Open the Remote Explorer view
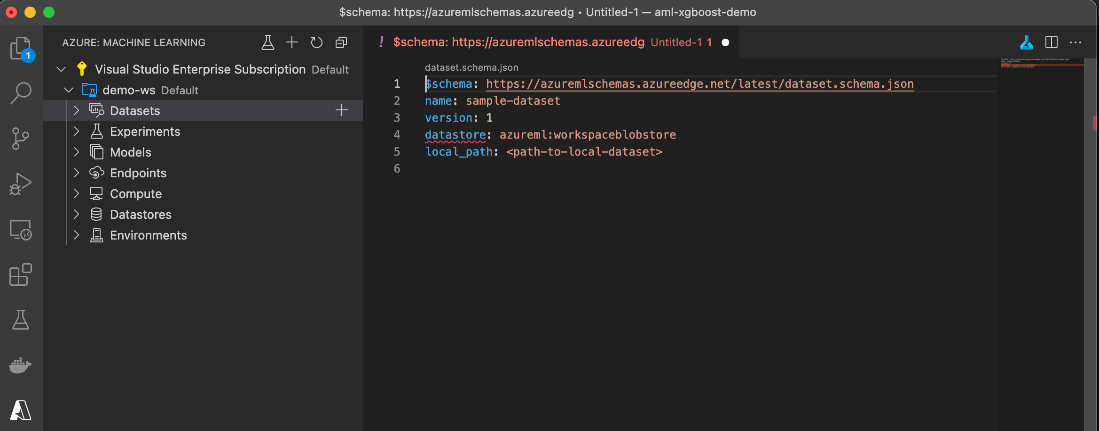This screenshot has height=431, width=1099. [x=21, y=230]
